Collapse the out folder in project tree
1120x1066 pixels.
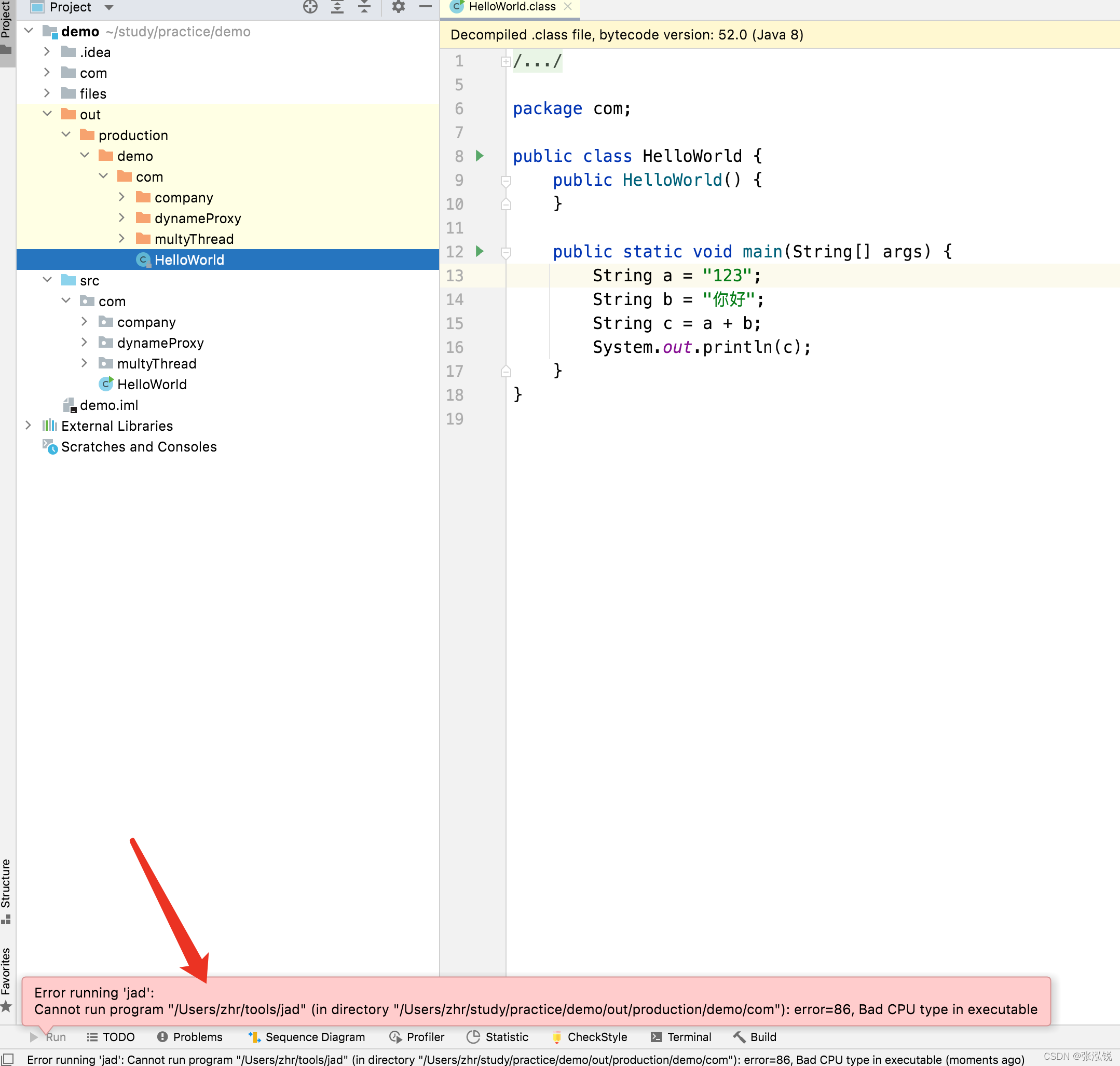point(48,114)
